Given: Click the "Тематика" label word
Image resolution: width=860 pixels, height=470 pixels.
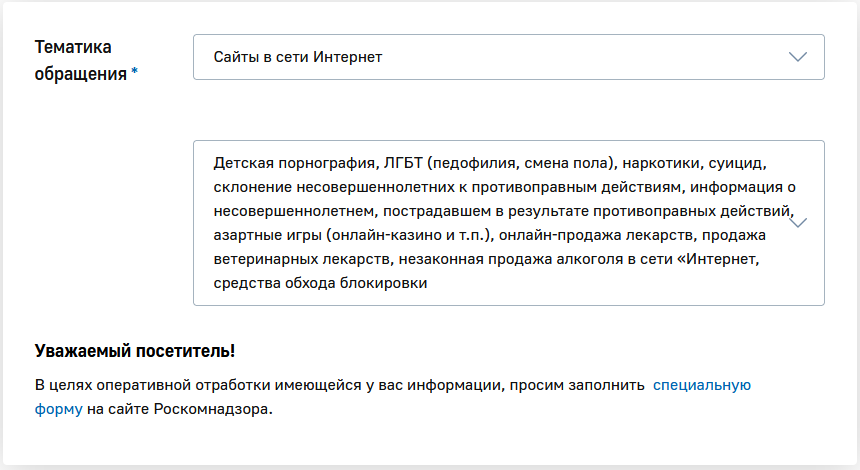Looking at the screenshot, I should click(x=73, y=47).
